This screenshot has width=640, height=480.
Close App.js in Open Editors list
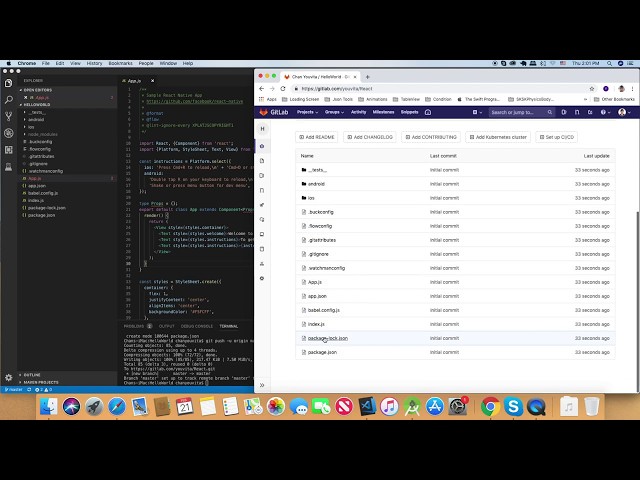pyautogui.click(x=25, y=98)
